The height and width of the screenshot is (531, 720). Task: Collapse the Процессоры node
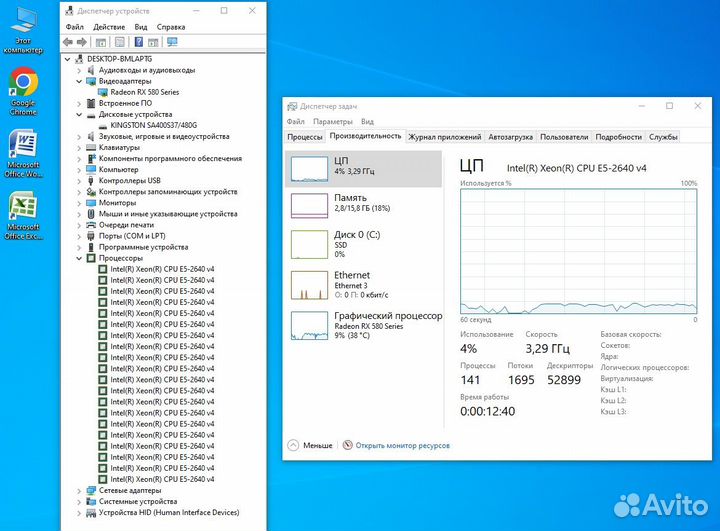coord(79,258)
